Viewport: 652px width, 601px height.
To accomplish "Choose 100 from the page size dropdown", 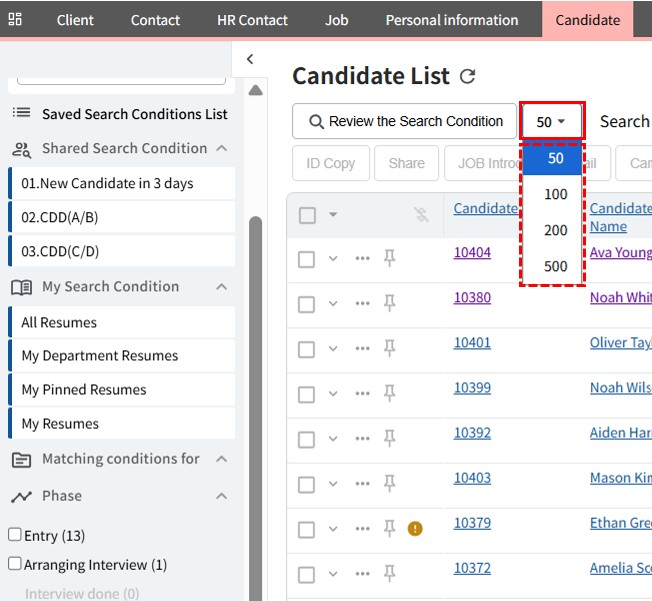I will [556, 194].
